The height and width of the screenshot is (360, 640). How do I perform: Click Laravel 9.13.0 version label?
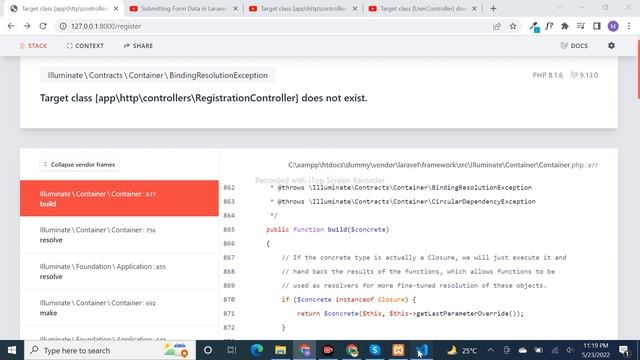(x=584, y=75)
